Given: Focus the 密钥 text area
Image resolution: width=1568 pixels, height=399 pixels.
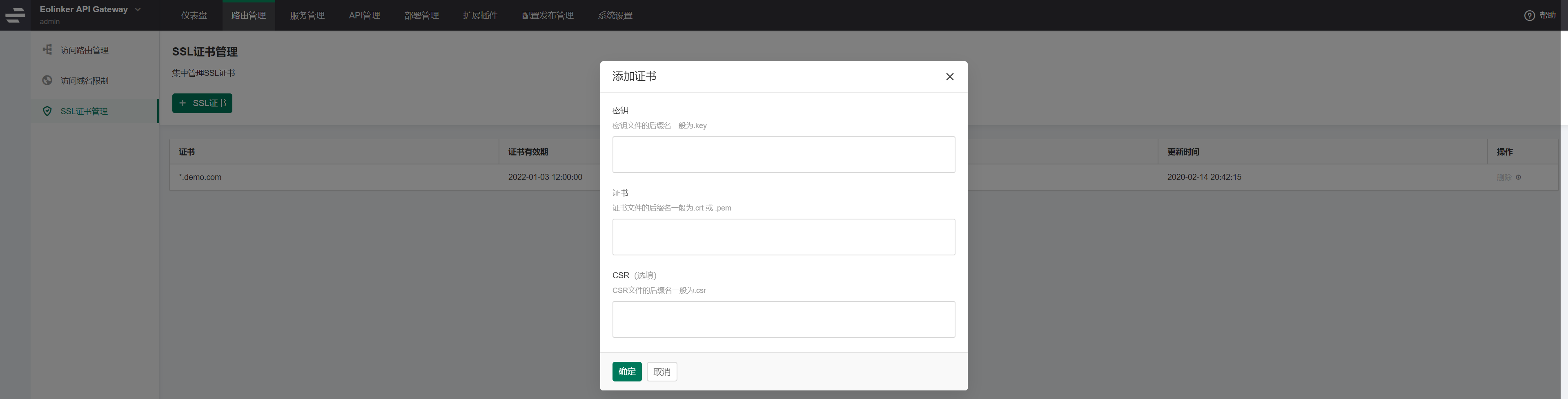Looking at the screenshot, I should tap(784, 155).
